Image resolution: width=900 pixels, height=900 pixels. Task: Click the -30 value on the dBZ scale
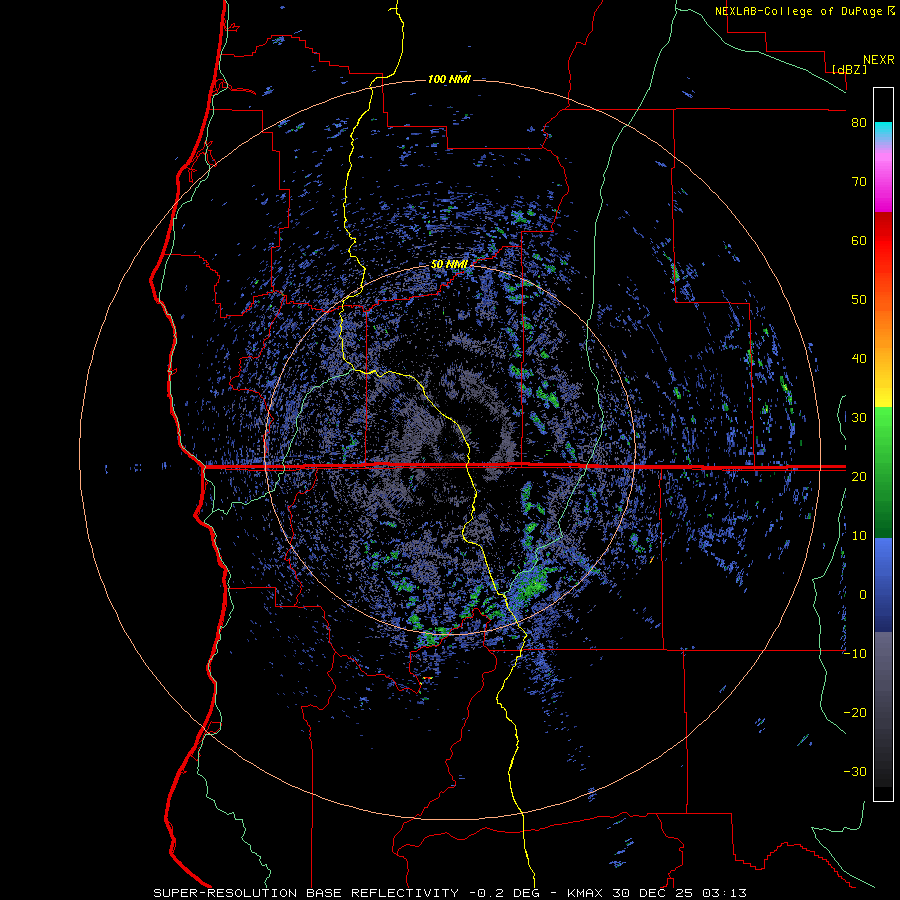click(855, 771)
